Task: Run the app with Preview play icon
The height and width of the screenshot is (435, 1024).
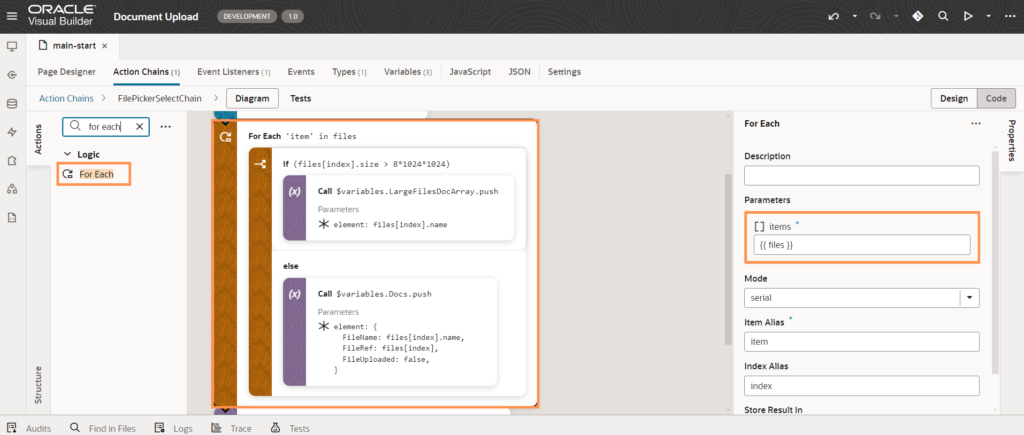Action: (x=967, y=17)
